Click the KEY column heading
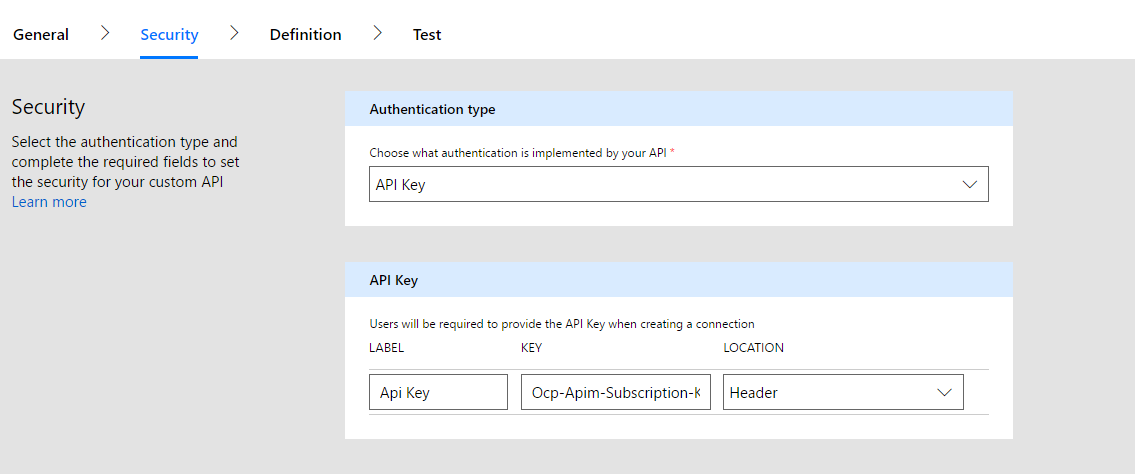The height and width of the screenshot is (474, 1135). point(531,348)
